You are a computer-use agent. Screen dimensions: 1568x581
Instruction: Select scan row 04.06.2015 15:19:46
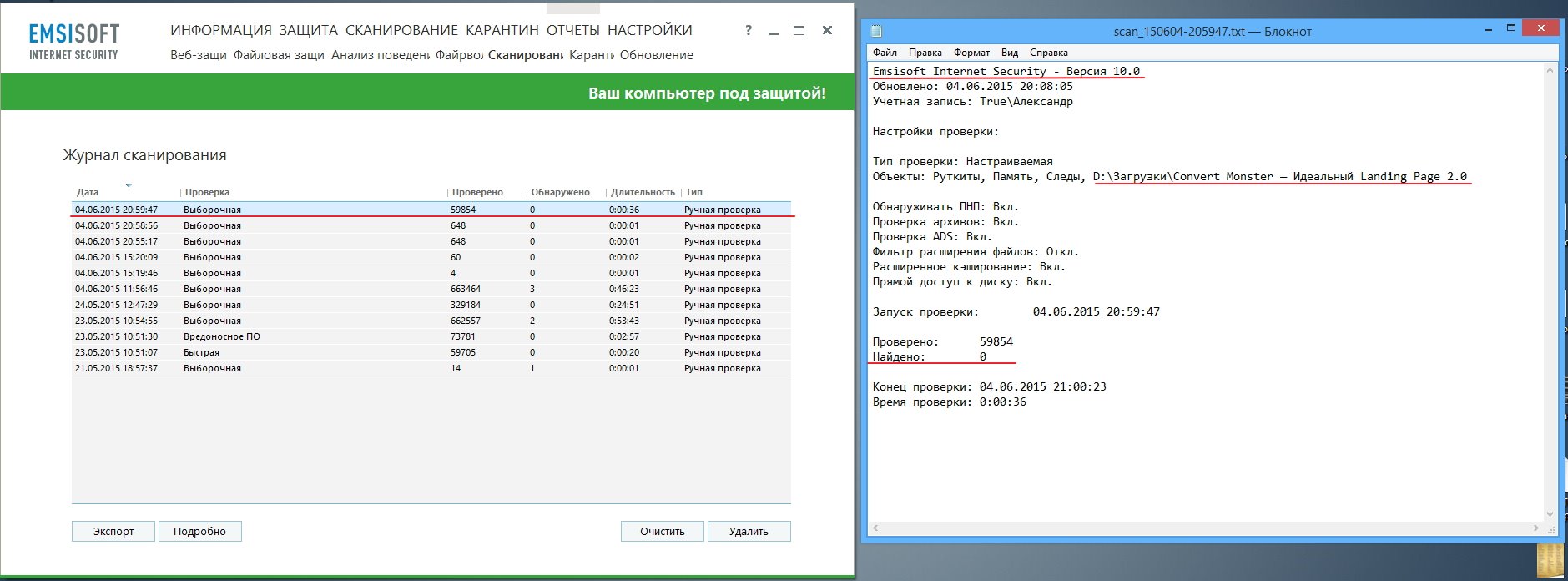[x=431, y=273]
